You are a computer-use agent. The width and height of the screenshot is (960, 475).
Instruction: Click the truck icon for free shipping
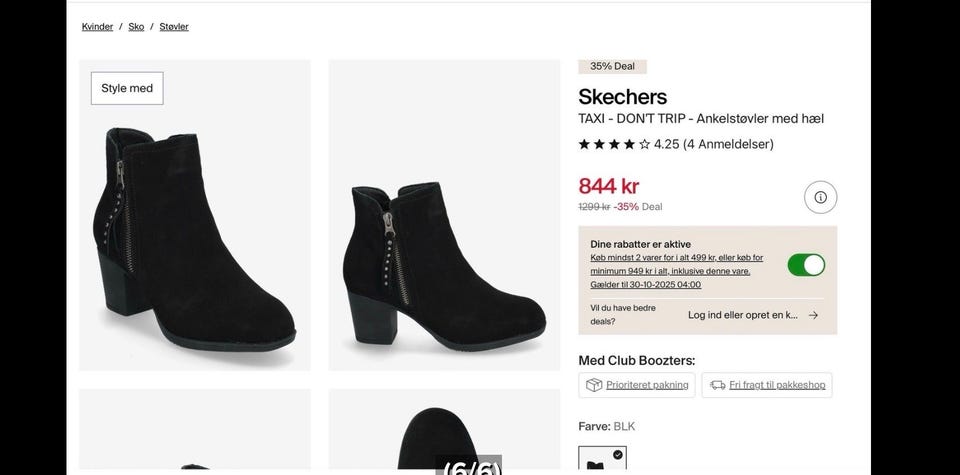[717, 385]
